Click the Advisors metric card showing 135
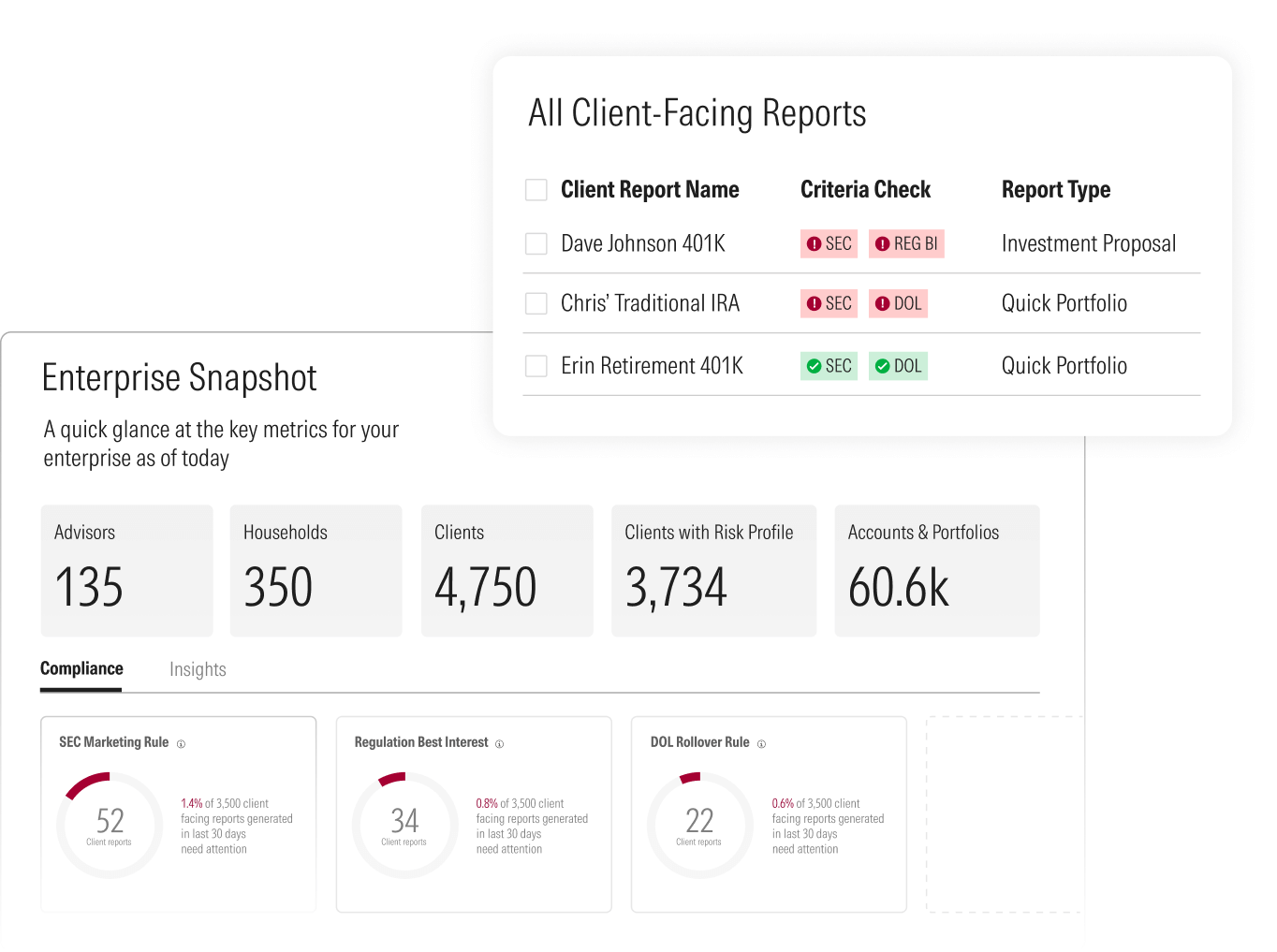The width and height of the screenshot is (1277, 952). 126,570
